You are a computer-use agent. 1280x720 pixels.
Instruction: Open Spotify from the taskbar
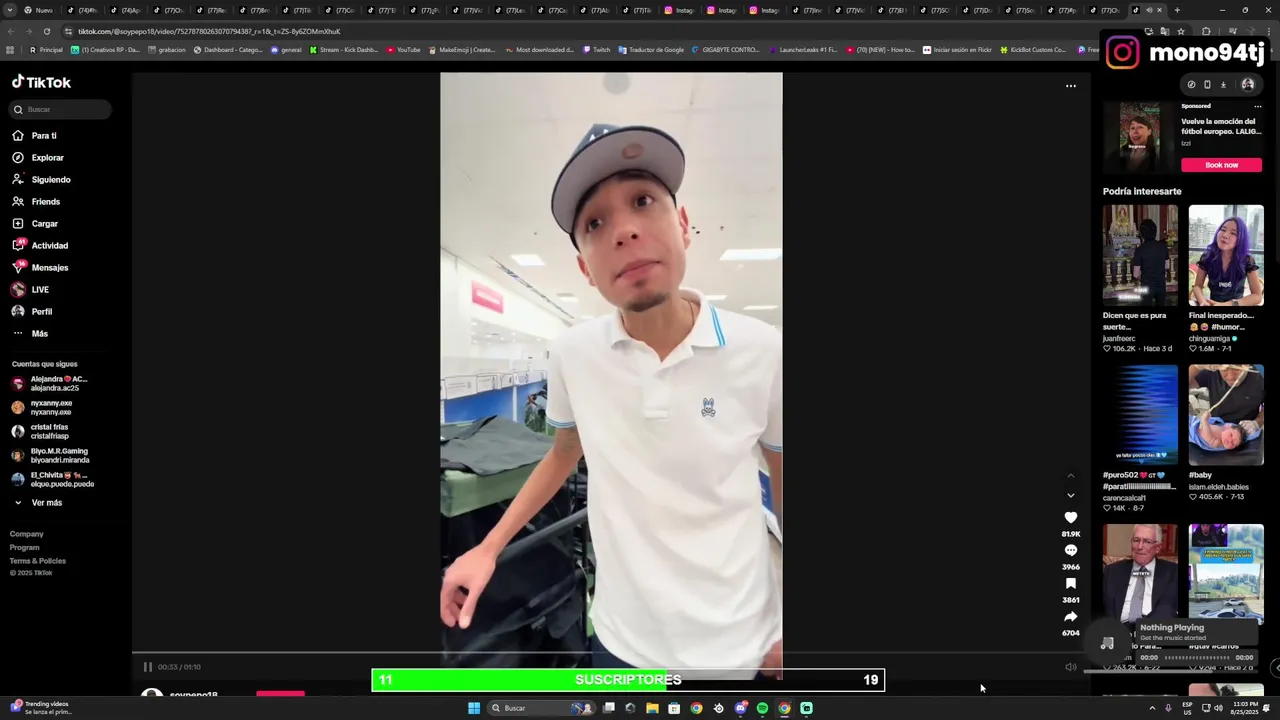coord(762,708)
